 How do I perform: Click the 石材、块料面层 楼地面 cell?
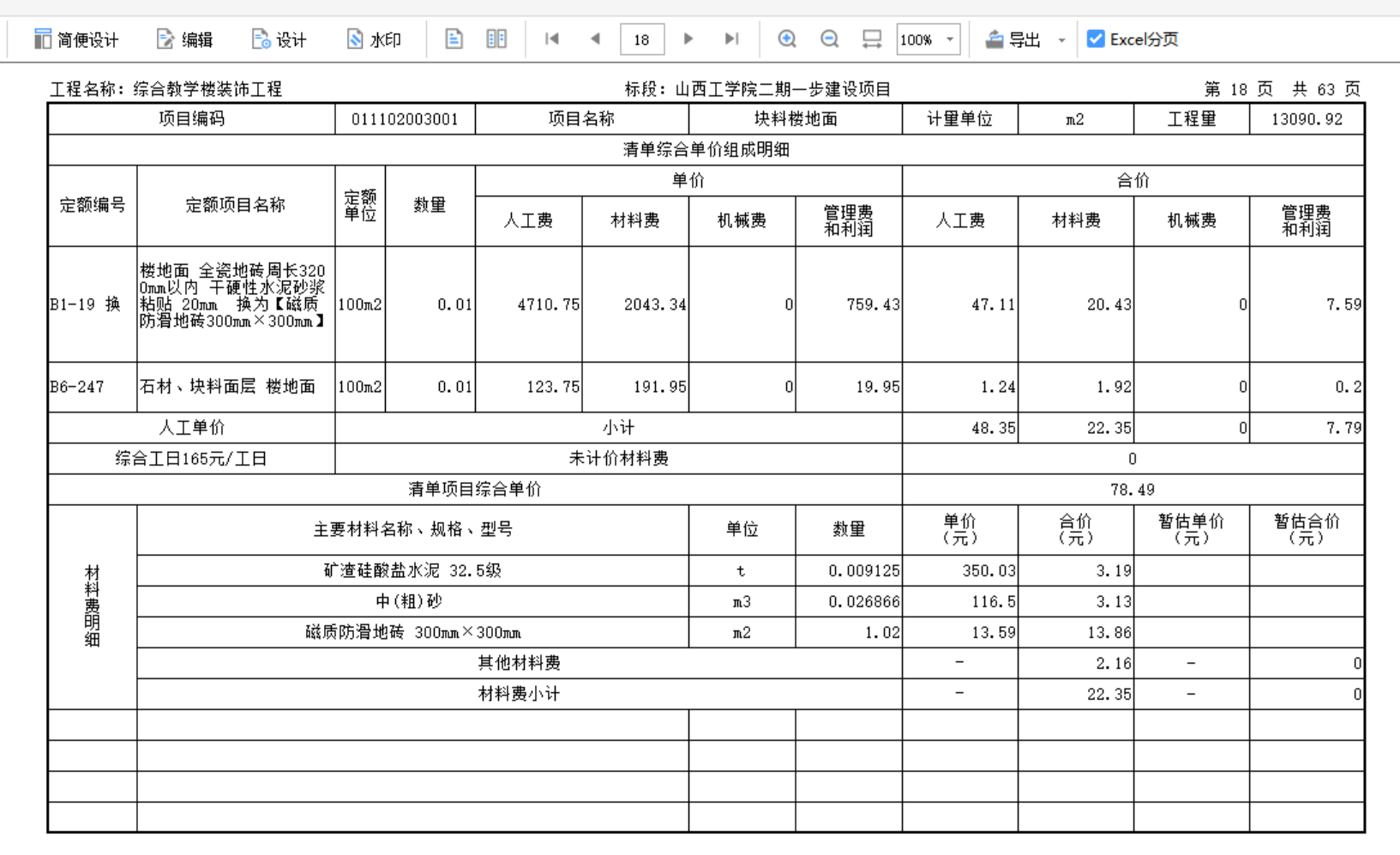[236, 387]
